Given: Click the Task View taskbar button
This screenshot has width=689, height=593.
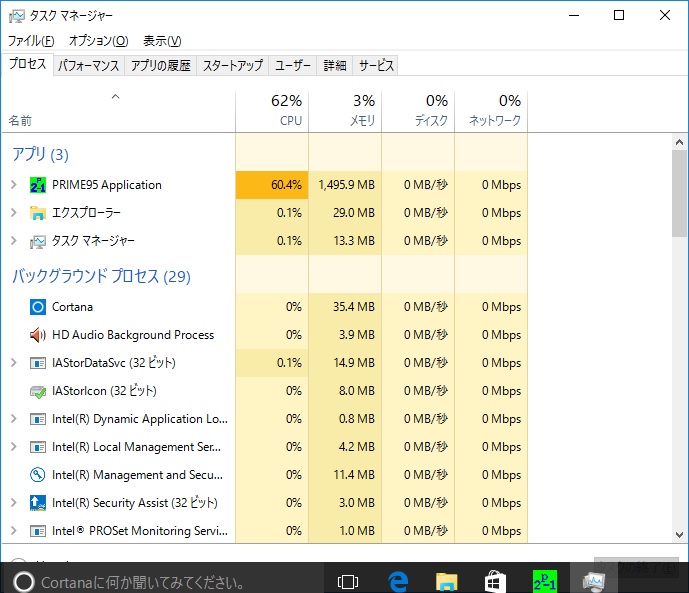Looking at the screenshot, I should click(348, 581).
